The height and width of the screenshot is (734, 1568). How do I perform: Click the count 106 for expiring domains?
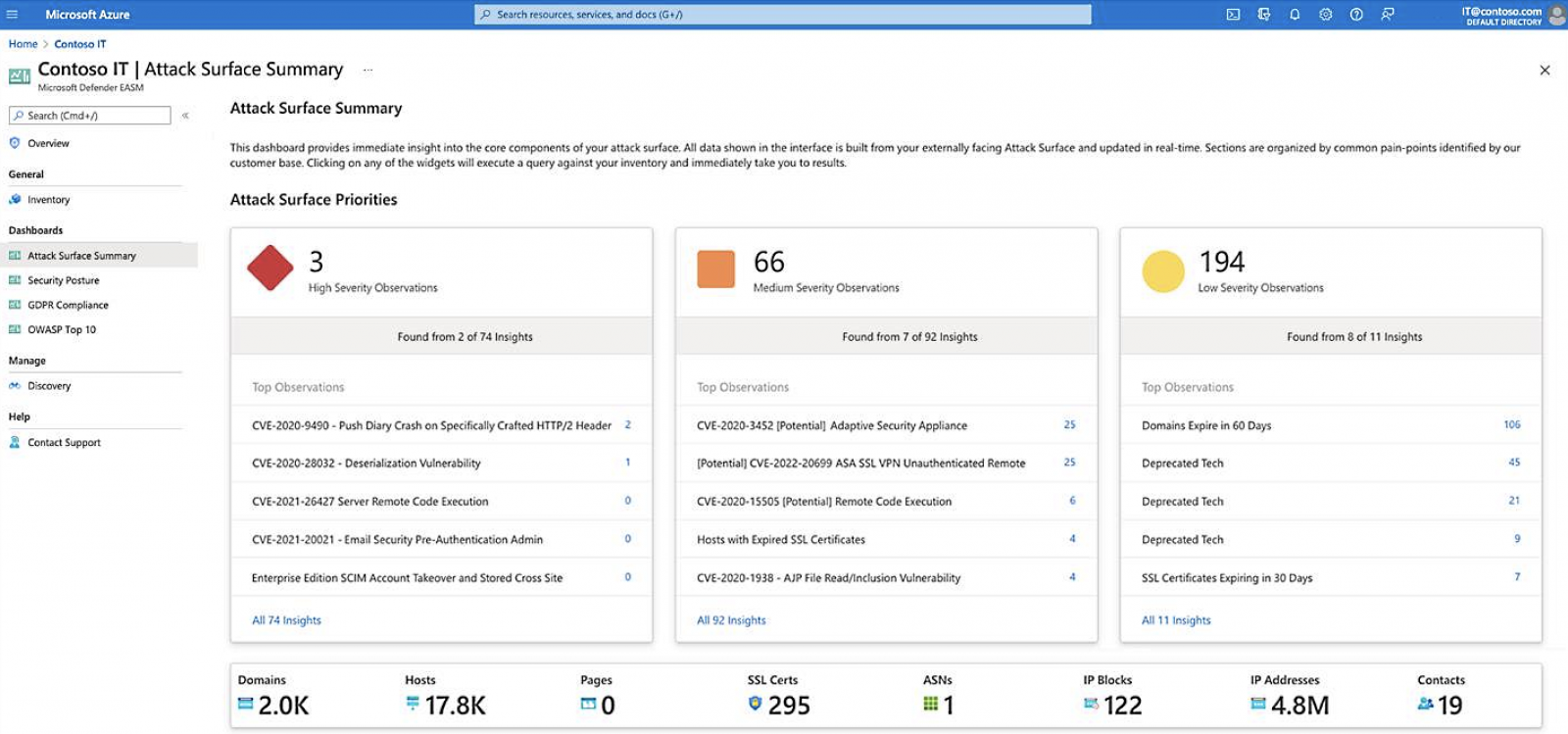click(x=1512, y=424)
